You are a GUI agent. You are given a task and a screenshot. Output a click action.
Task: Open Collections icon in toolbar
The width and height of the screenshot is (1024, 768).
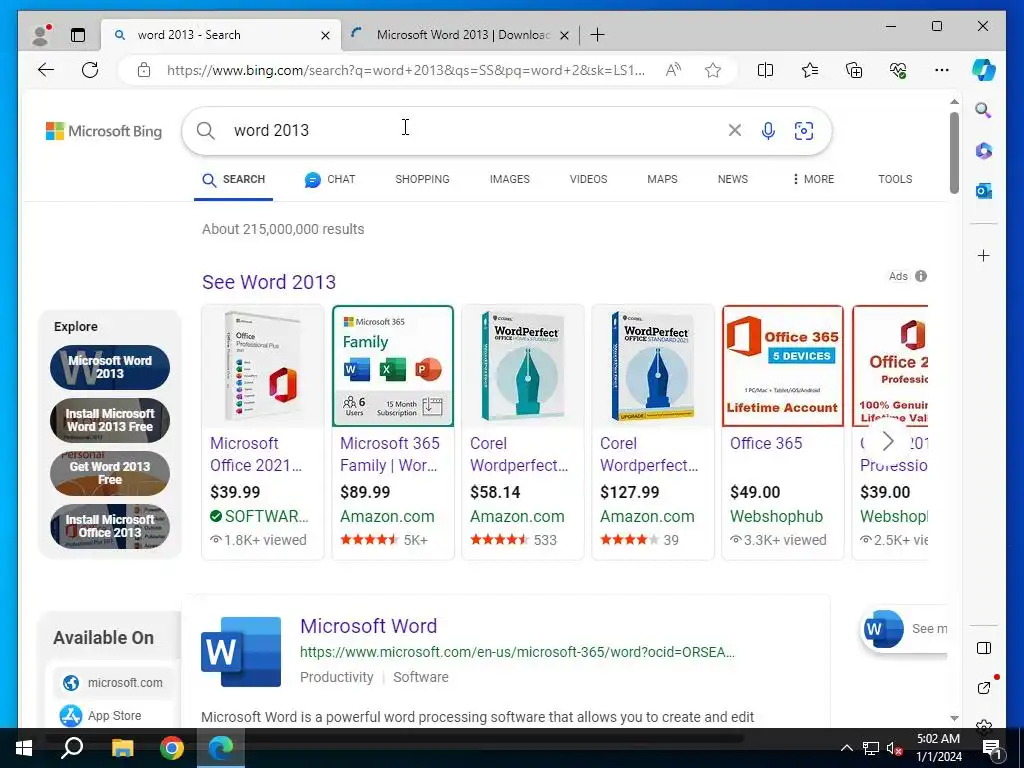854,70
